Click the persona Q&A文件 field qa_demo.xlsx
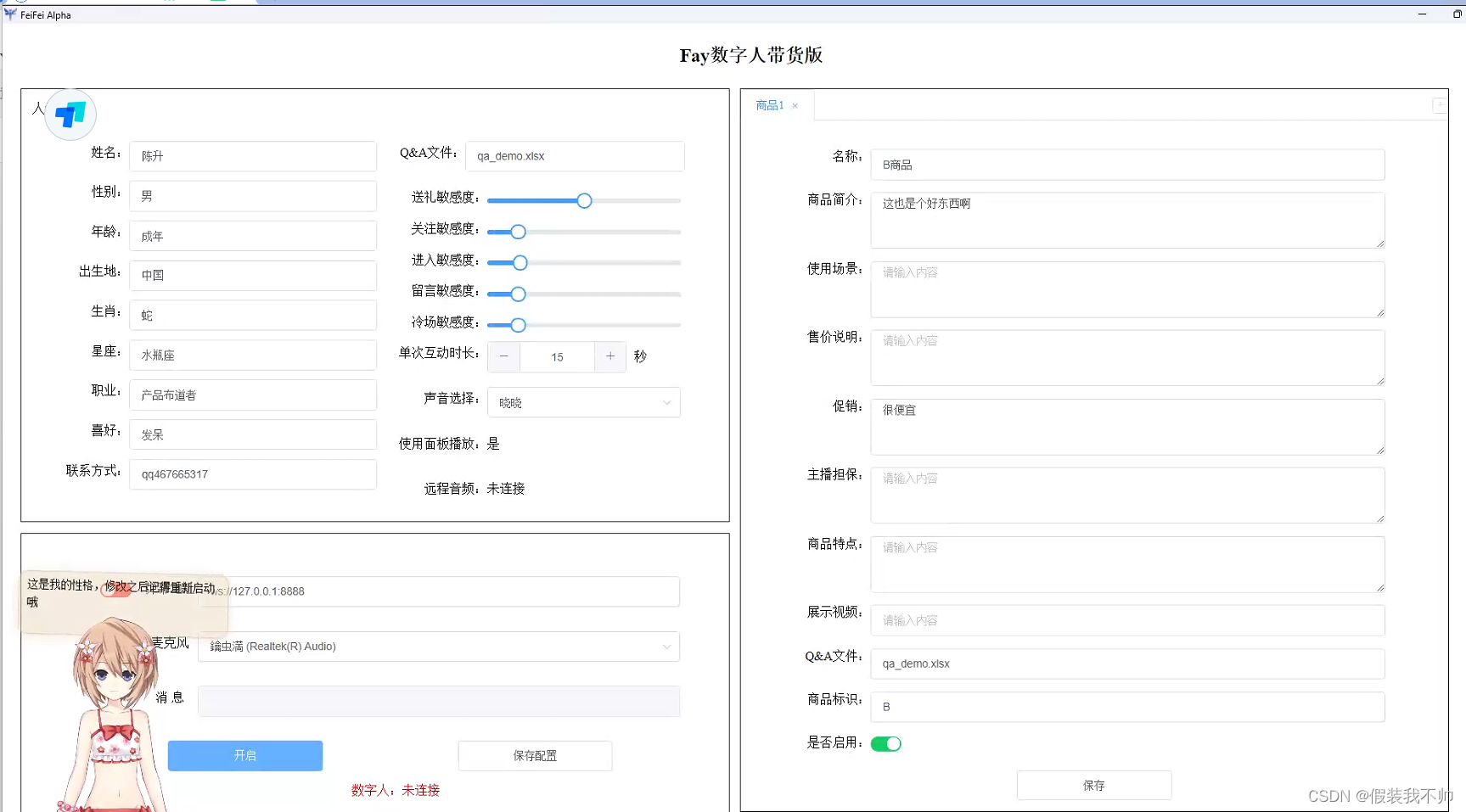Screen dimensions: 1466x812 pos(575,156)
